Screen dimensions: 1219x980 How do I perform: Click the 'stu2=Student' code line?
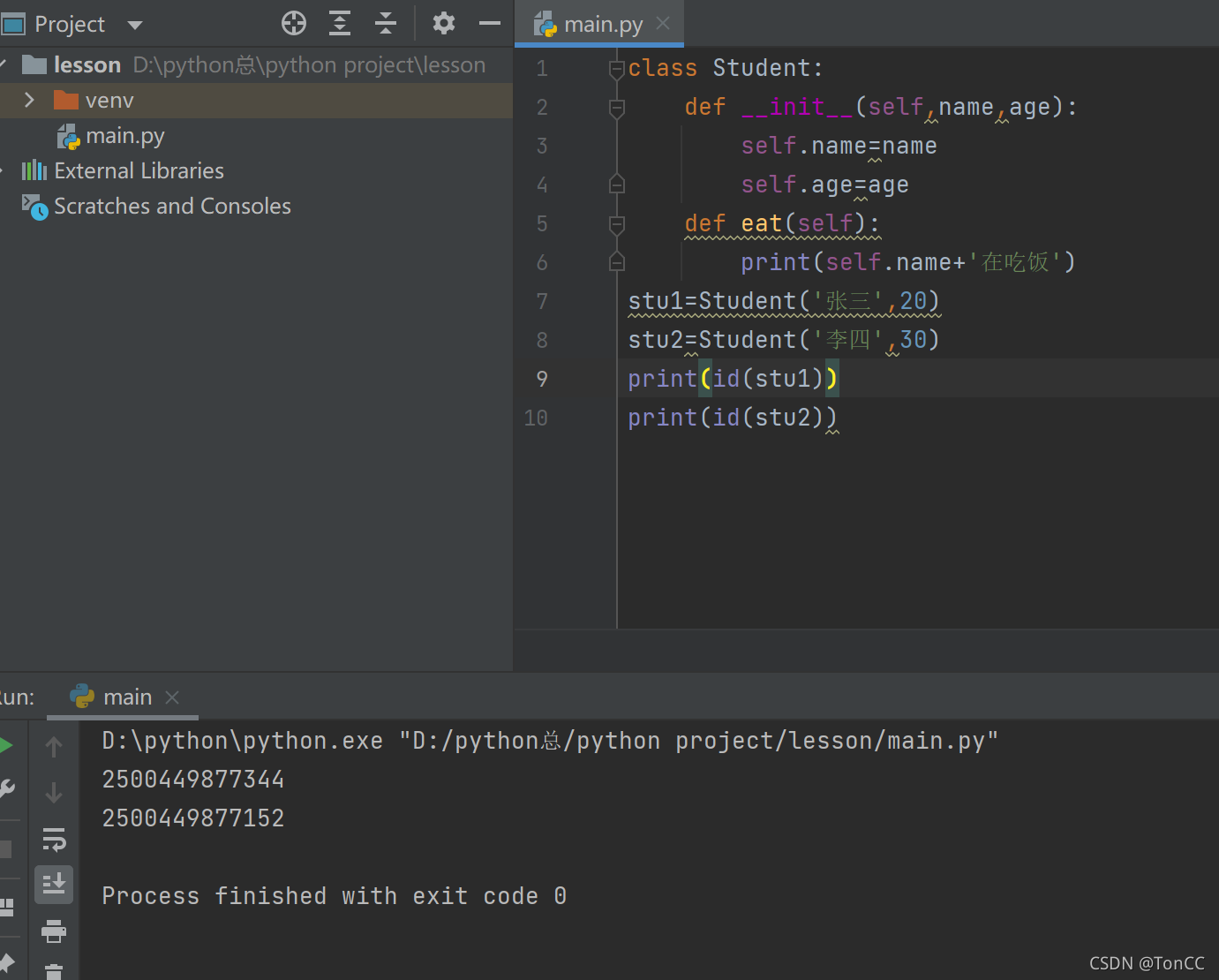(x=784, y=340)
